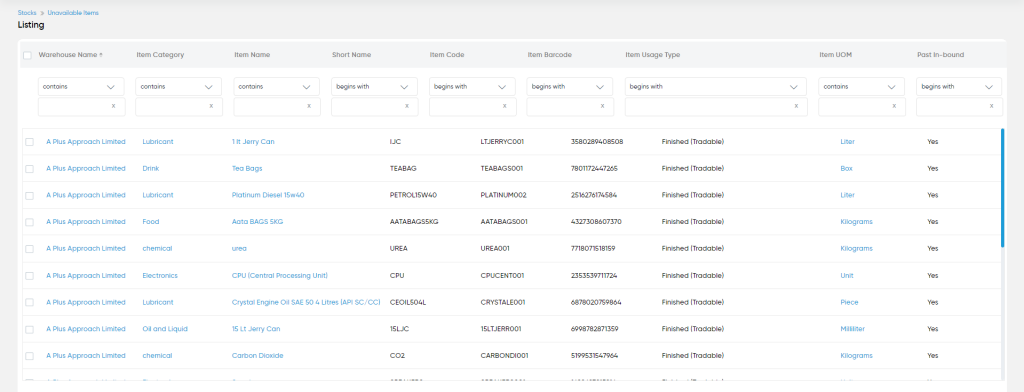The image size is (1024, 392).
Task: Clear the Item UOM filter with its x icon
Action: [x=894, y=106]
